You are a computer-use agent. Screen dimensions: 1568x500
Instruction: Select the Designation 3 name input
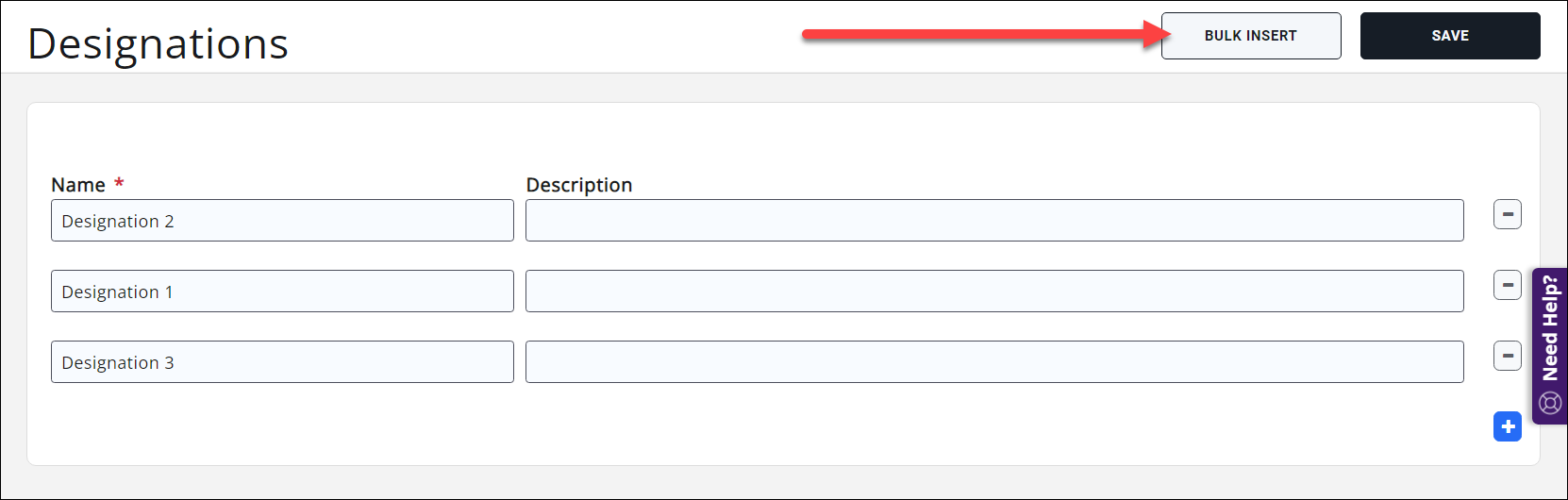[282, 362]
